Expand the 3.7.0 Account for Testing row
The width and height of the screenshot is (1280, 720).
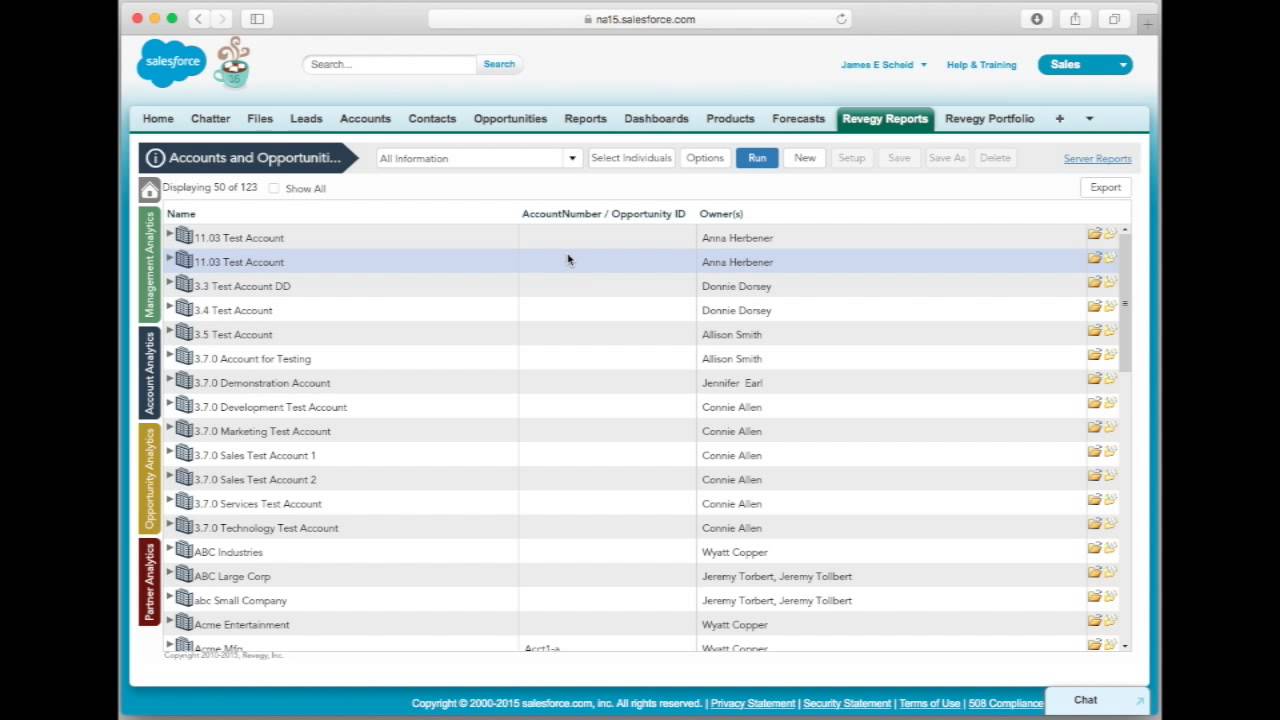pyautogui.click(x=170, y=355)
